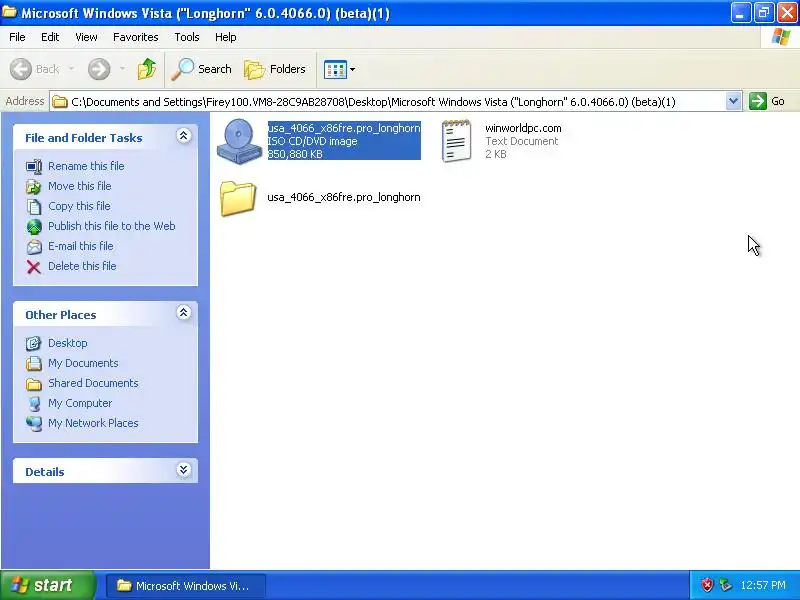Click the red security shield tray icon
Screen dimensions: 800x600
[x=707, y=585]
